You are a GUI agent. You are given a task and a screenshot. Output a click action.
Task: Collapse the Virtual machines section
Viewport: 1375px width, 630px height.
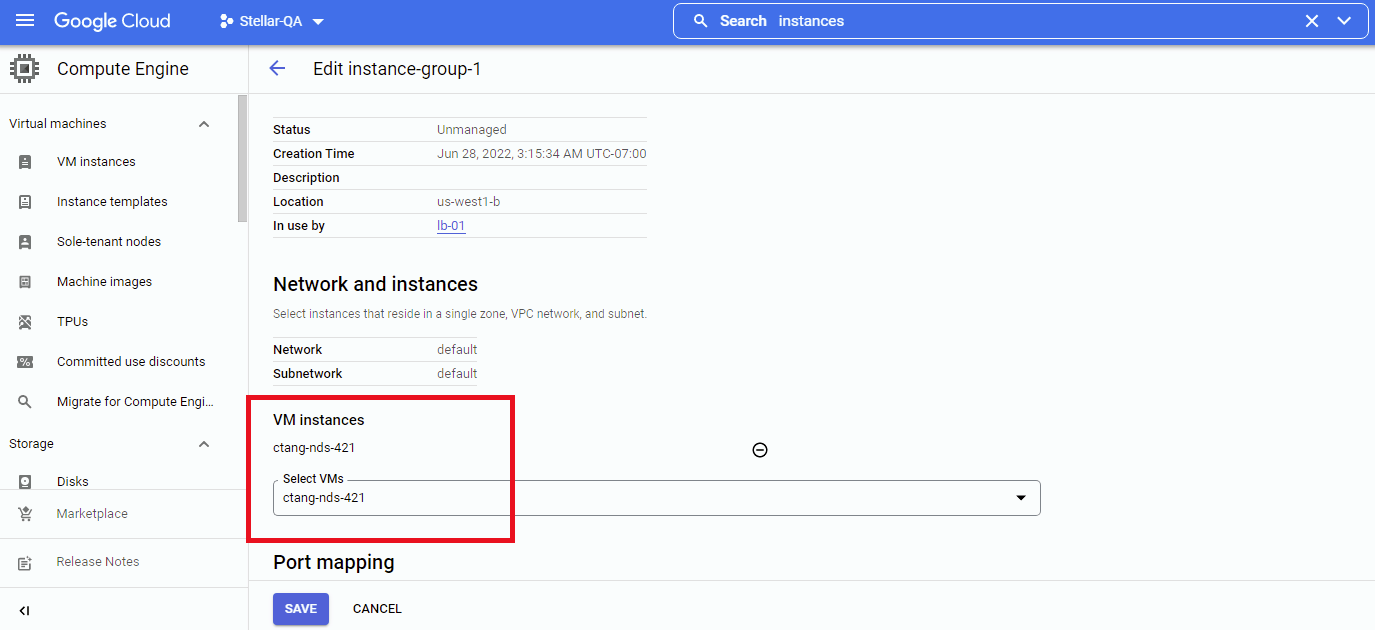tap(204, 124)
